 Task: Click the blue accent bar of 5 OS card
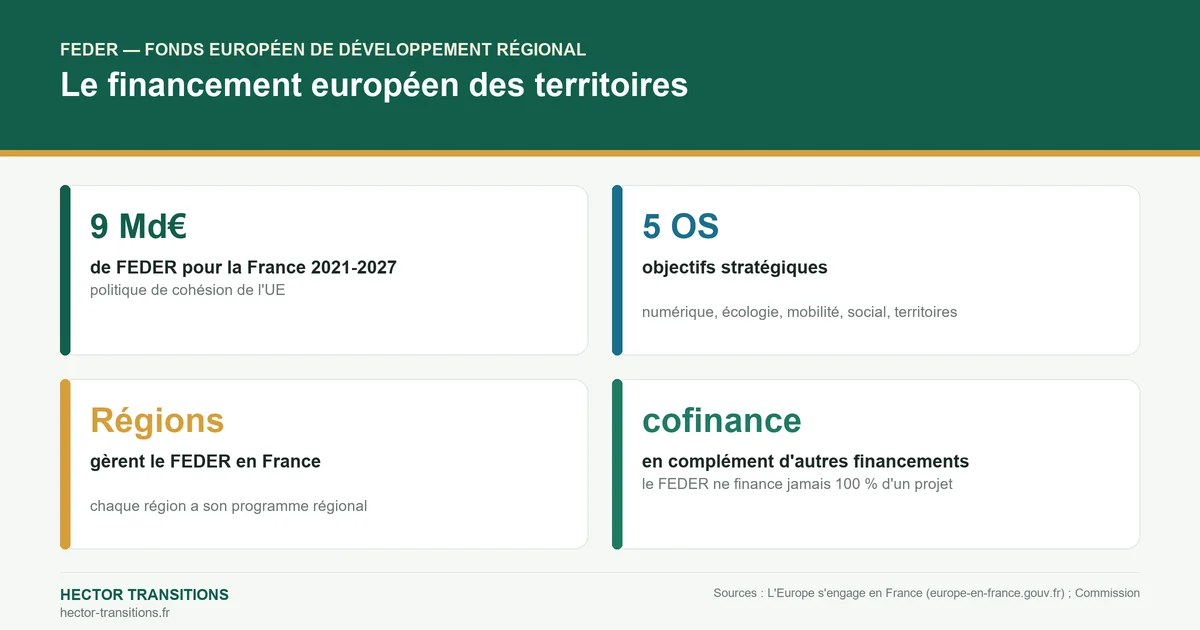pyautogui.click(x=617, y=270)
